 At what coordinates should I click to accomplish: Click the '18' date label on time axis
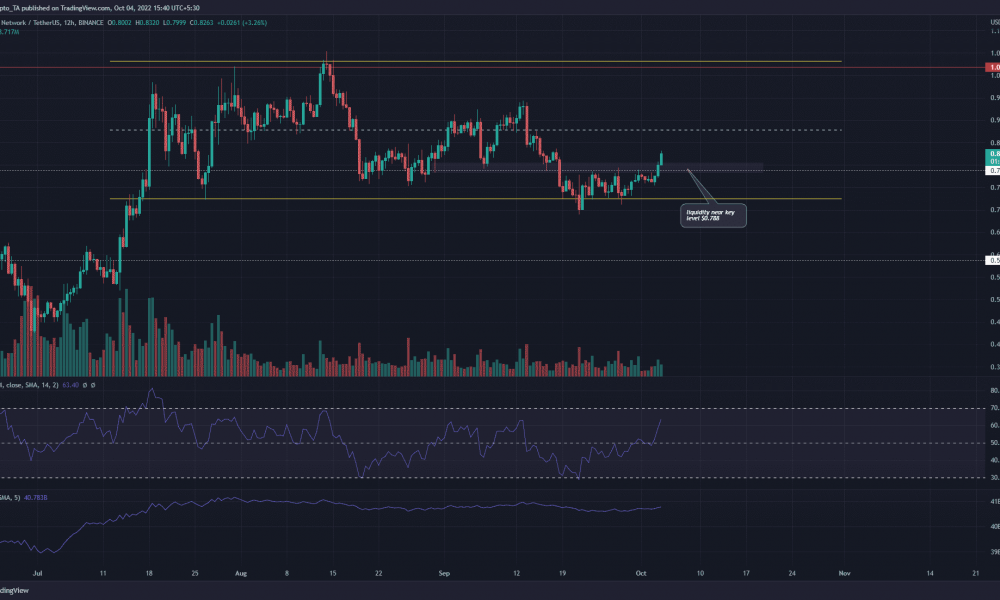click(x=149, y=573)
